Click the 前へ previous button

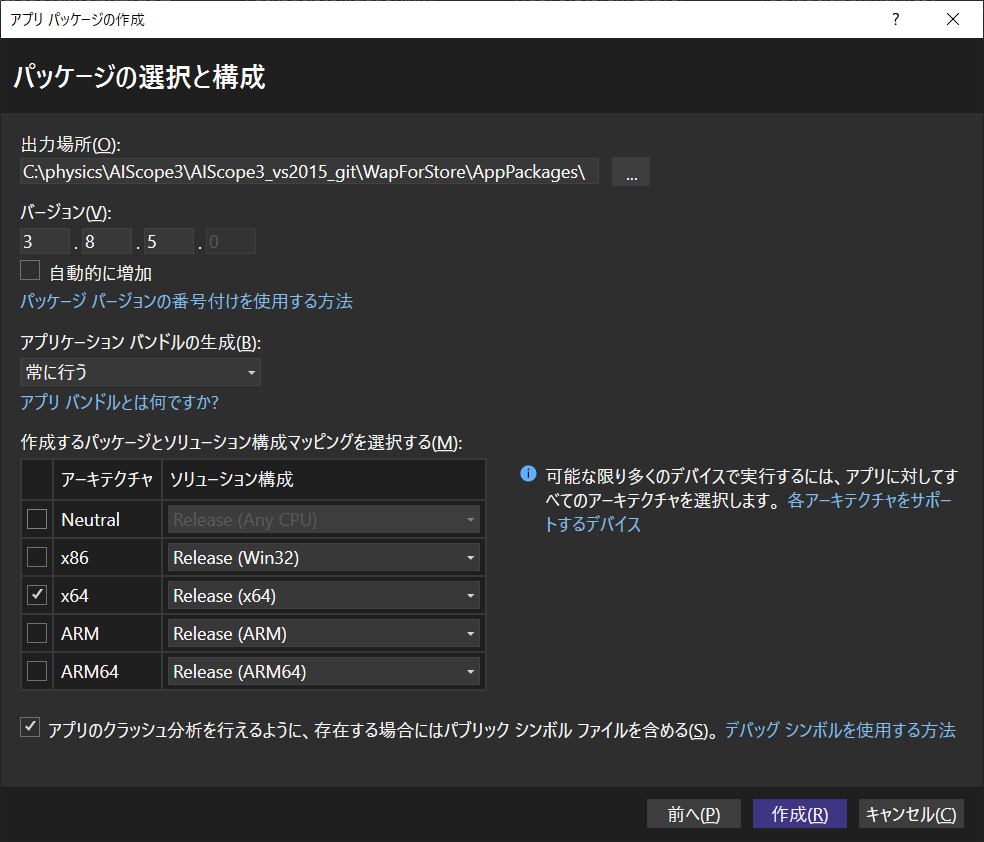pyautogui.click(x=693, y=813)
